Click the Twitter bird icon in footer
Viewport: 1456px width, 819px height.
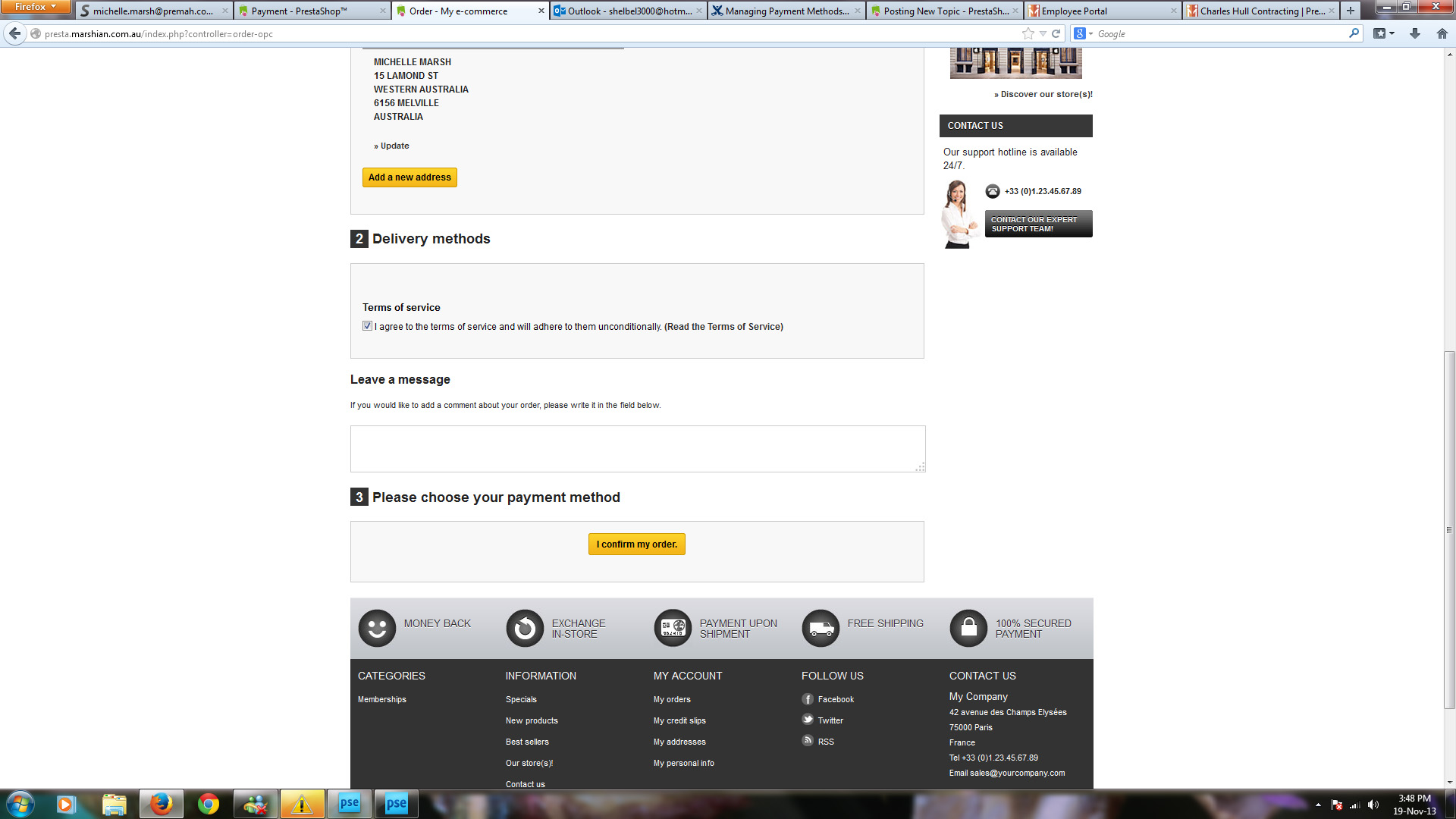tap(808, 720)
